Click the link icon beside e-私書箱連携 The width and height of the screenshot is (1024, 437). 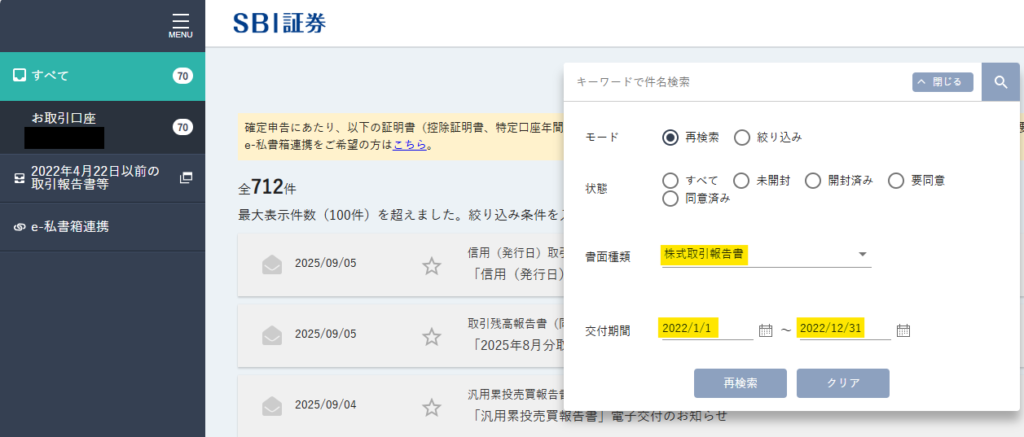click(x=20, y=227)
